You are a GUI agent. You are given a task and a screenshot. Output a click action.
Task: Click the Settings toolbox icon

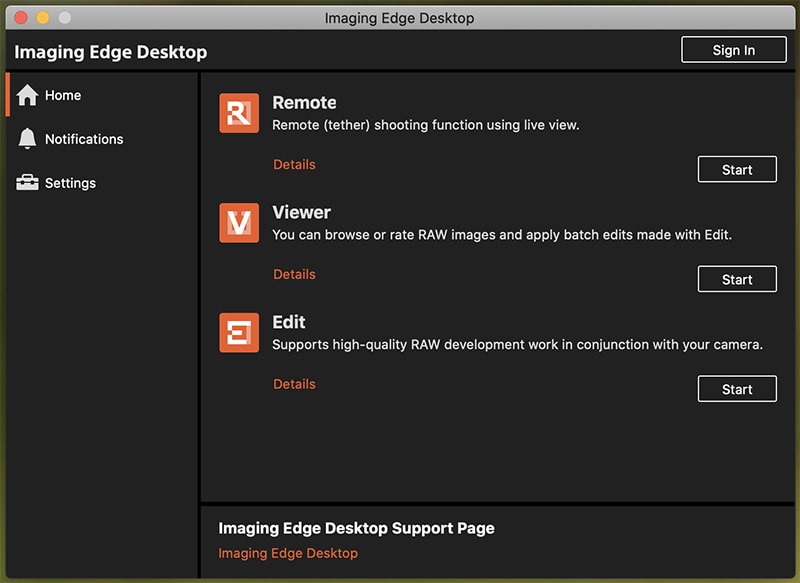27,182
